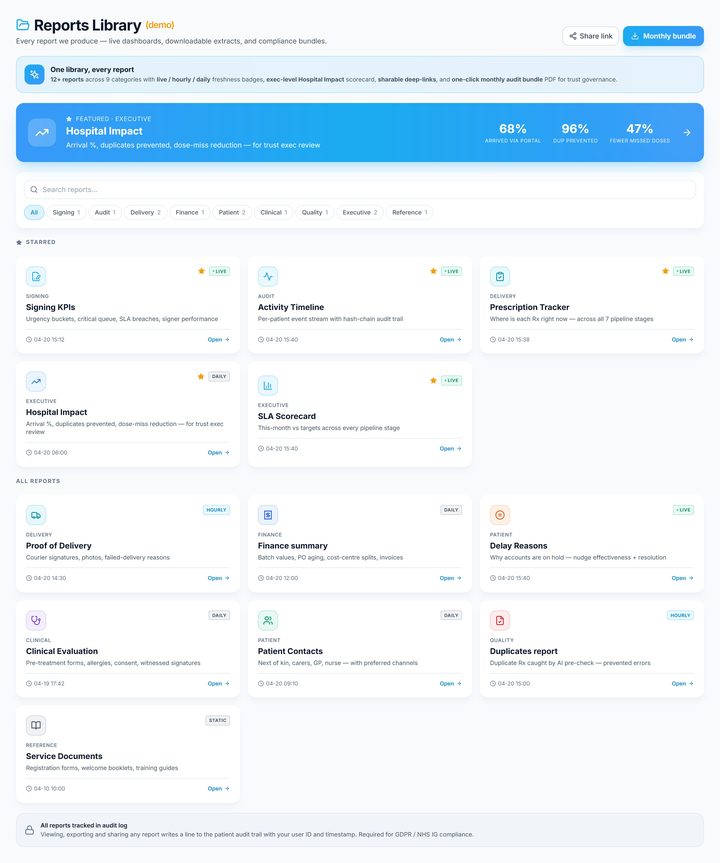Click the DAILY badge on Finance summary
This screenshot has width=720, height=863.
click(451, 510)
